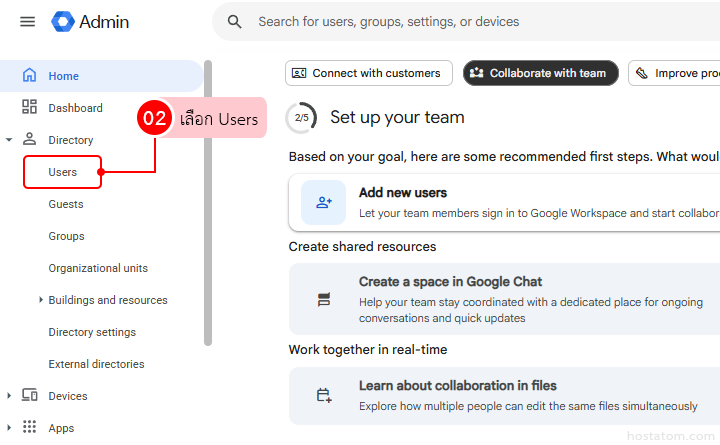Click the Create shared resources label
This screenshot has height=445, width=720.
point(362,247)
